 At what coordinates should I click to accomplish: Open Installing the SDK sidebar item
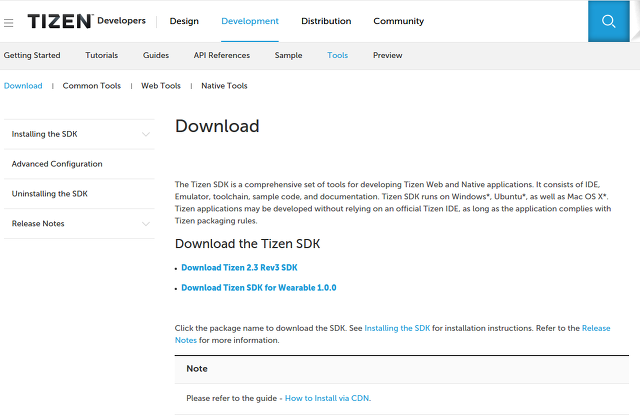[x=79, y=134]
